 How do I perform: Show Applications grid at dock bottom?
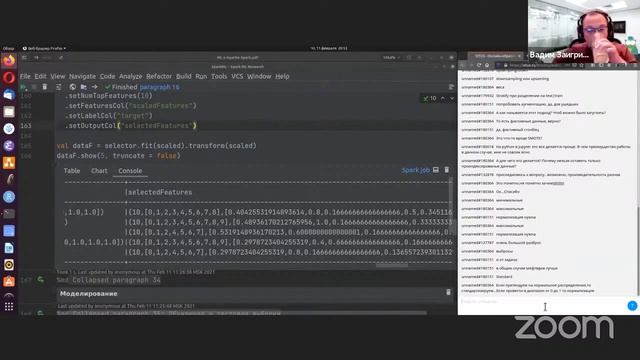[9, 306]
